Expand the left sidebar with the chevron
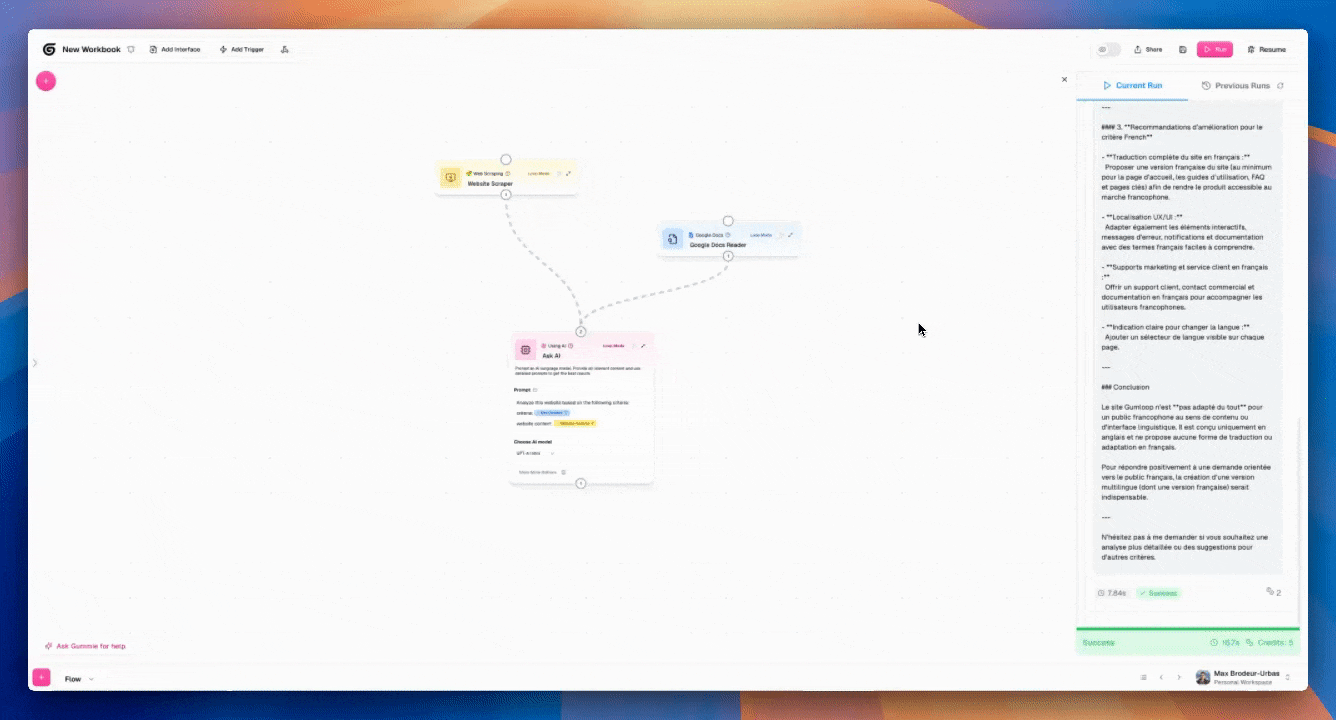Viewport: 1336px width, 720px height. coord(35,363)
